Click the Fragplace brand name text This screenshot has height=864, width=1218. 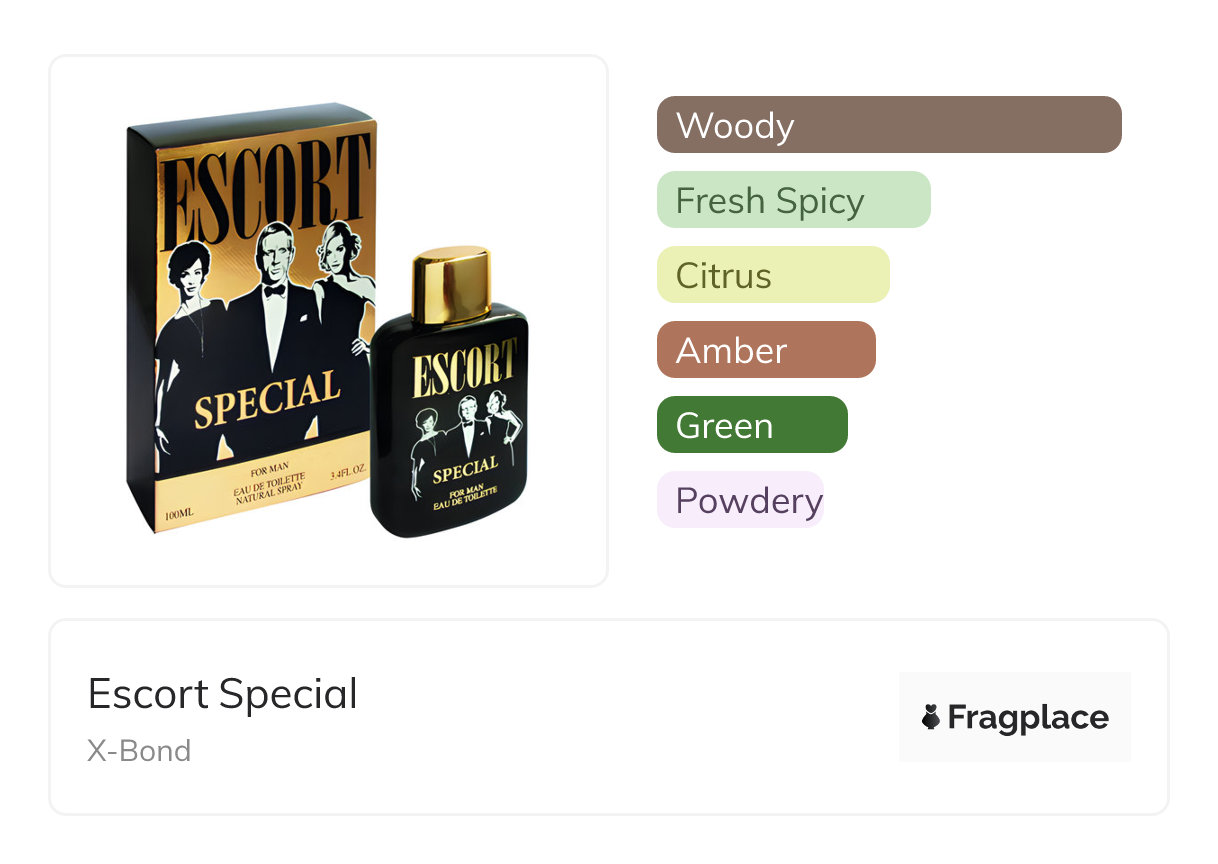[1028, 717]
